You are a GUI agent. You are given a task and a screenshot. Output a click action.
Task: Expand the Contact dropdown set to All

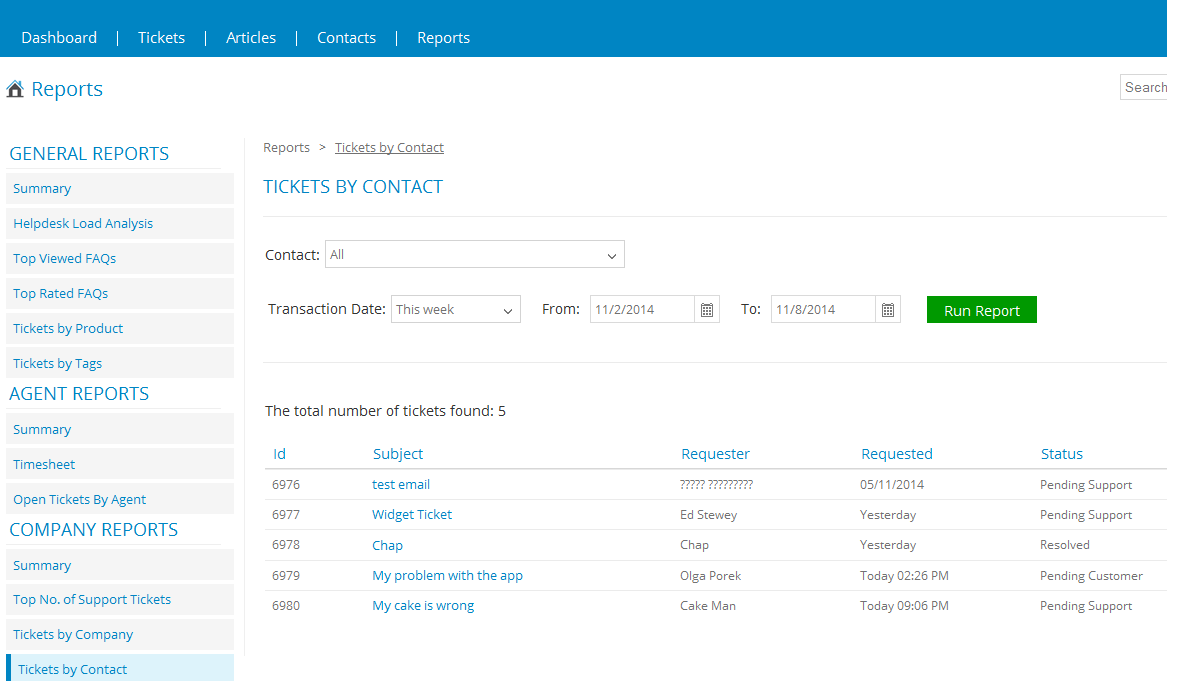pyautogui.click(x=475, y=254)
